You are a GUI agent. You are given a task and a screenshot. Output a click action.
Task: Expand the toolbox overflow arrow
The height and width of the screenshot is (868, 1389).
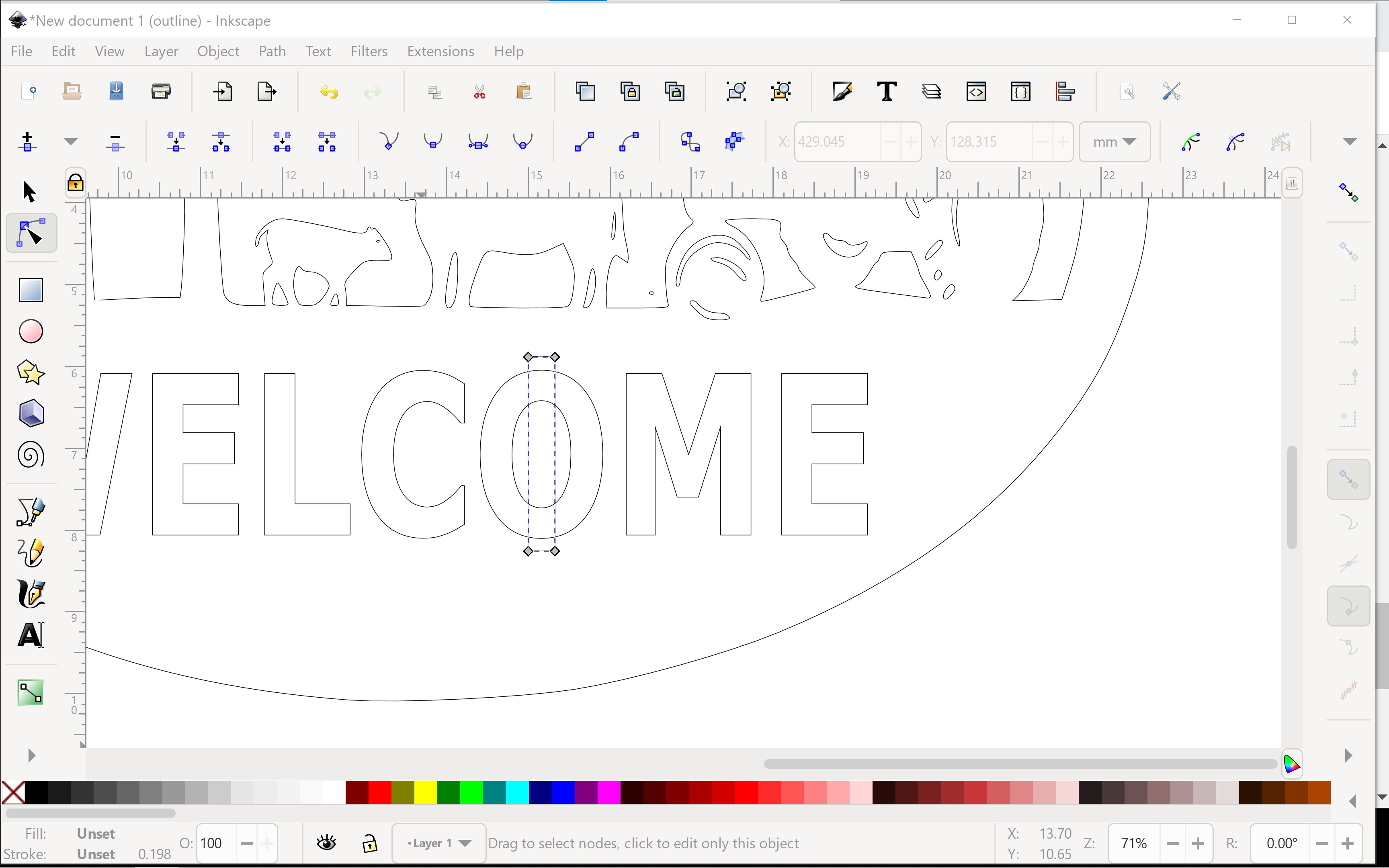pos(32,755)
